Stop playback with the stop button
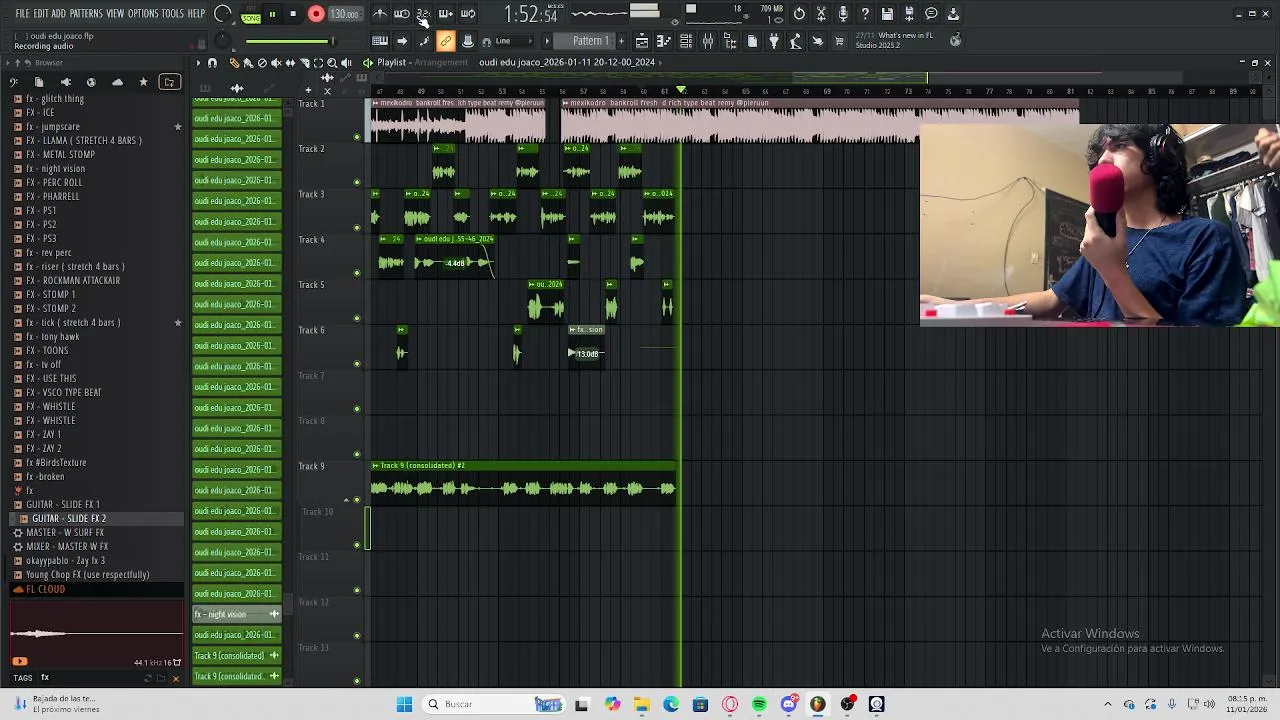The width and height of the screenshot is (1280, 720). pyautogui.click(x=293, y=14)
